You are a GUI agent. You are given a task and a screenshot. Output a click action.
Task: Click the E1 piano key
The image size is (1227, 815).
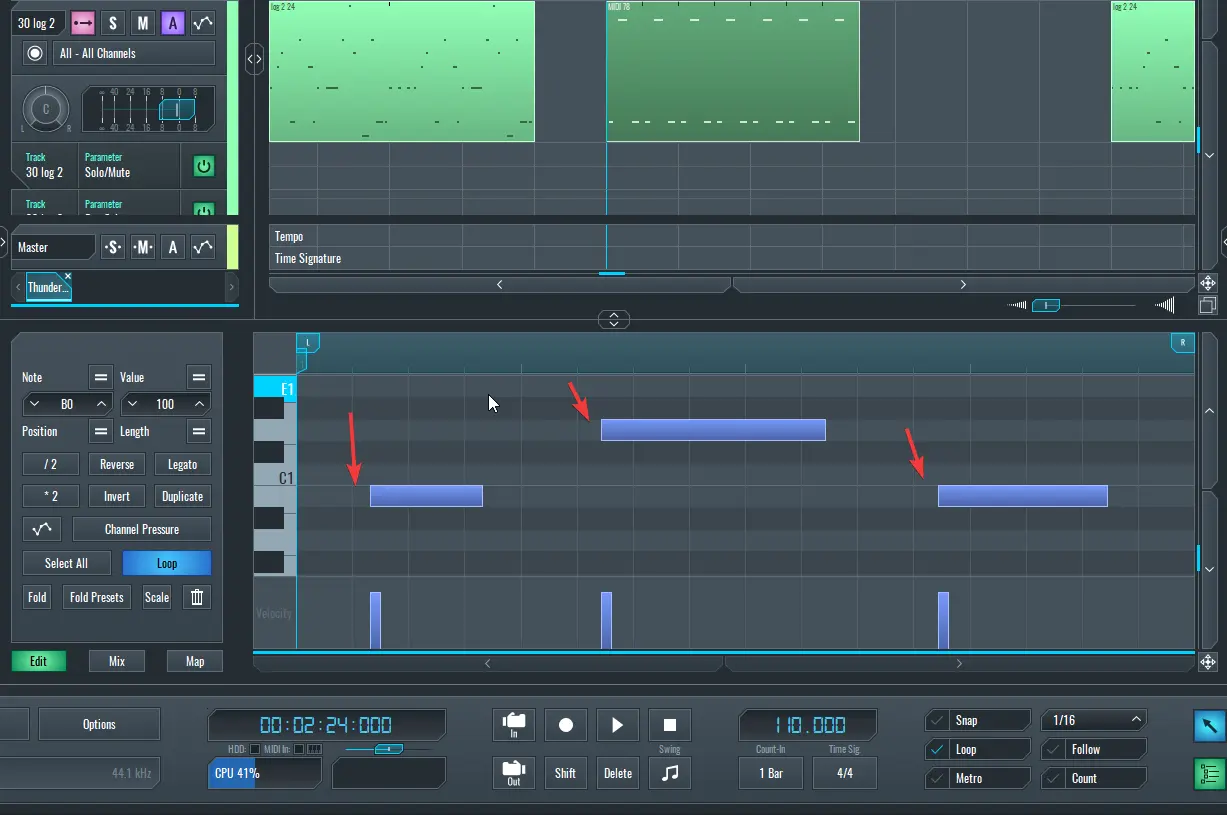pos(275,388)
